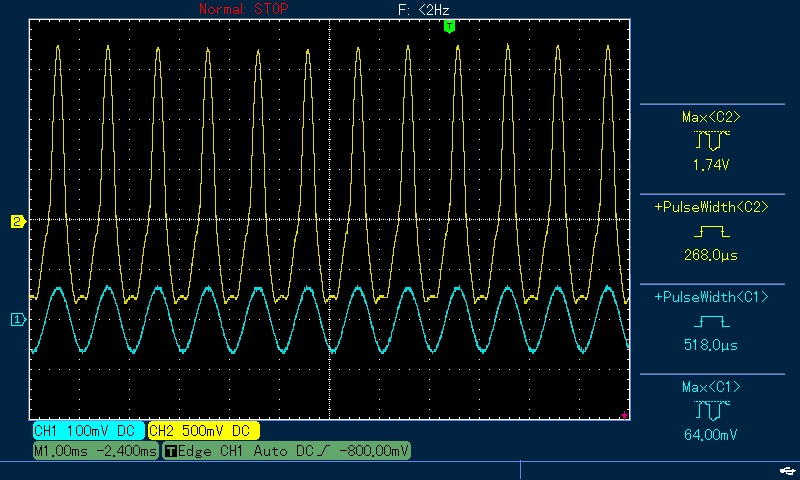
Task: Open CH1 100mV DC channel settings
Action: click(89, 431)
